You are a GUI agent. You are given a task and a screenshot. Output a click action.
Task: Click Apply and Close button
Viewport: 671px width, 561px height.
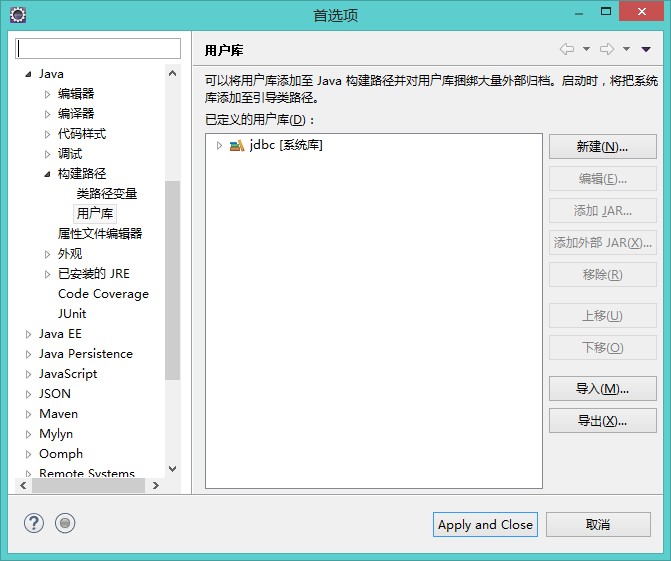pyautogui.click(x=485, y=524)
